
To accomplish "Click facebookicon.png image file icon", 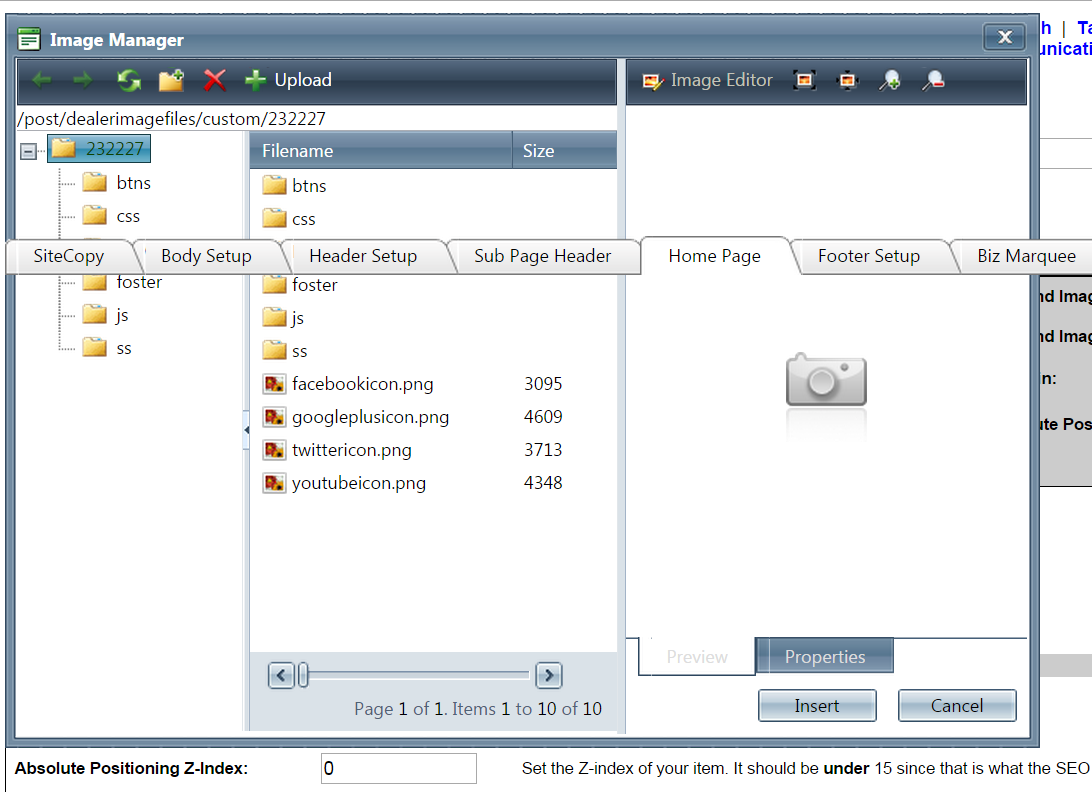I will [x=274, y=384].
